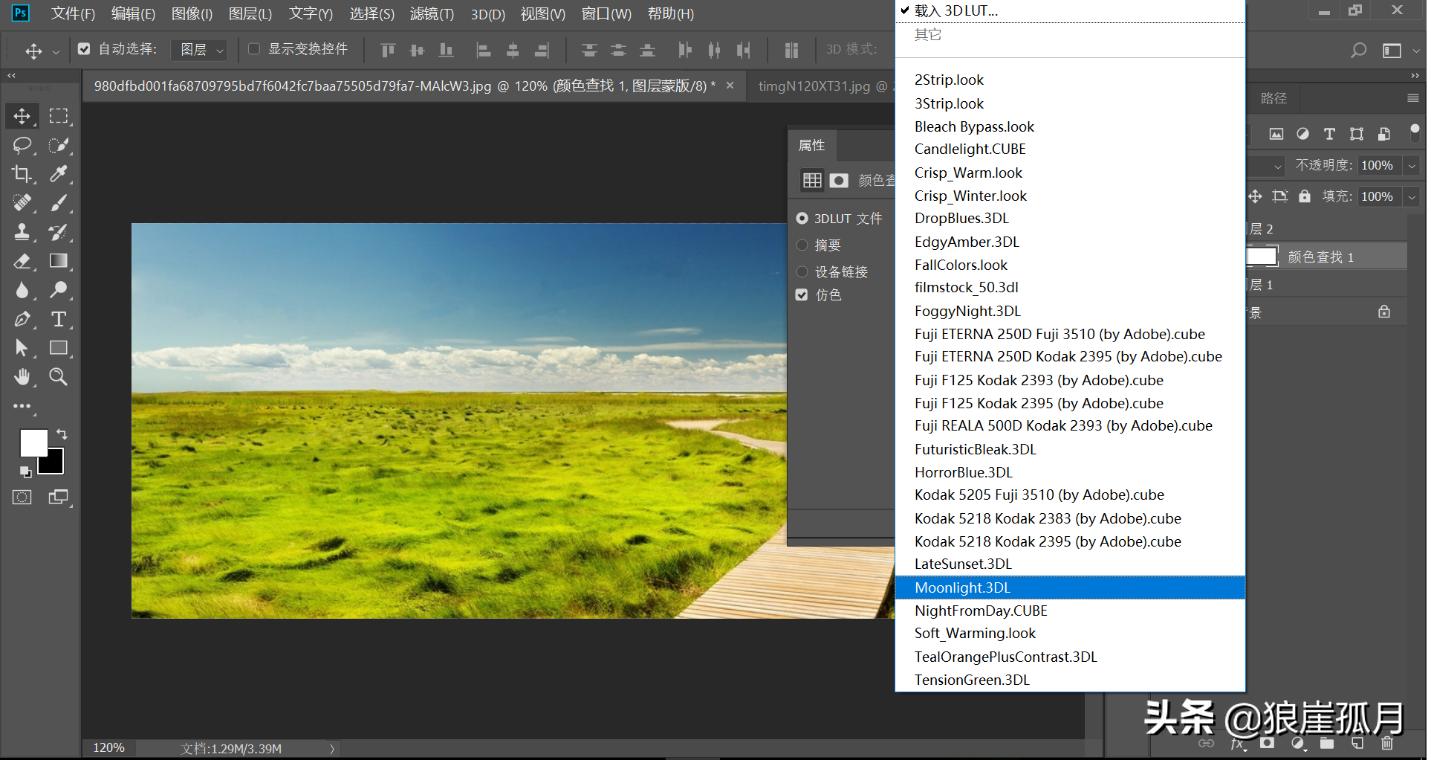Open the 填充 fill percentage dropdown

click(x=1411, y=196)
